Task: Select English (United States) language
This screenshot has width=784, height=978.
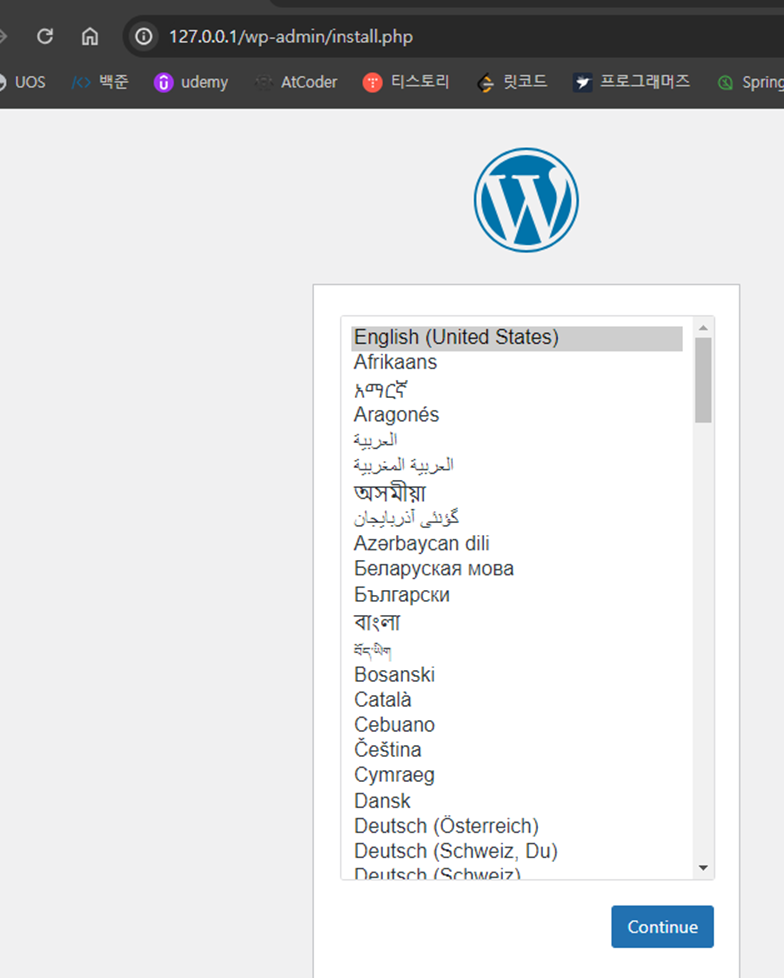Action: pos(516,337)
